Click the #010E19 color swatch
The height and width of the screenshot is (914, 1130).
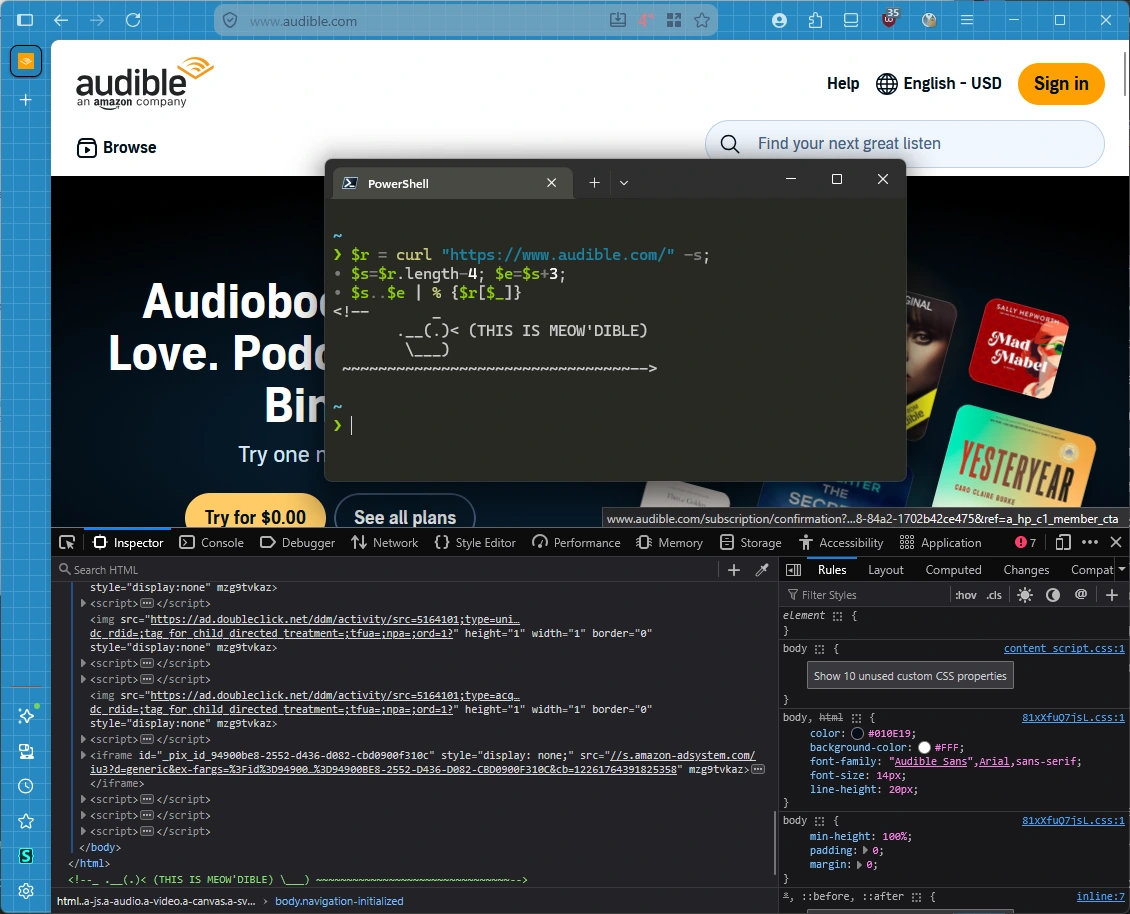coord(857,733)
